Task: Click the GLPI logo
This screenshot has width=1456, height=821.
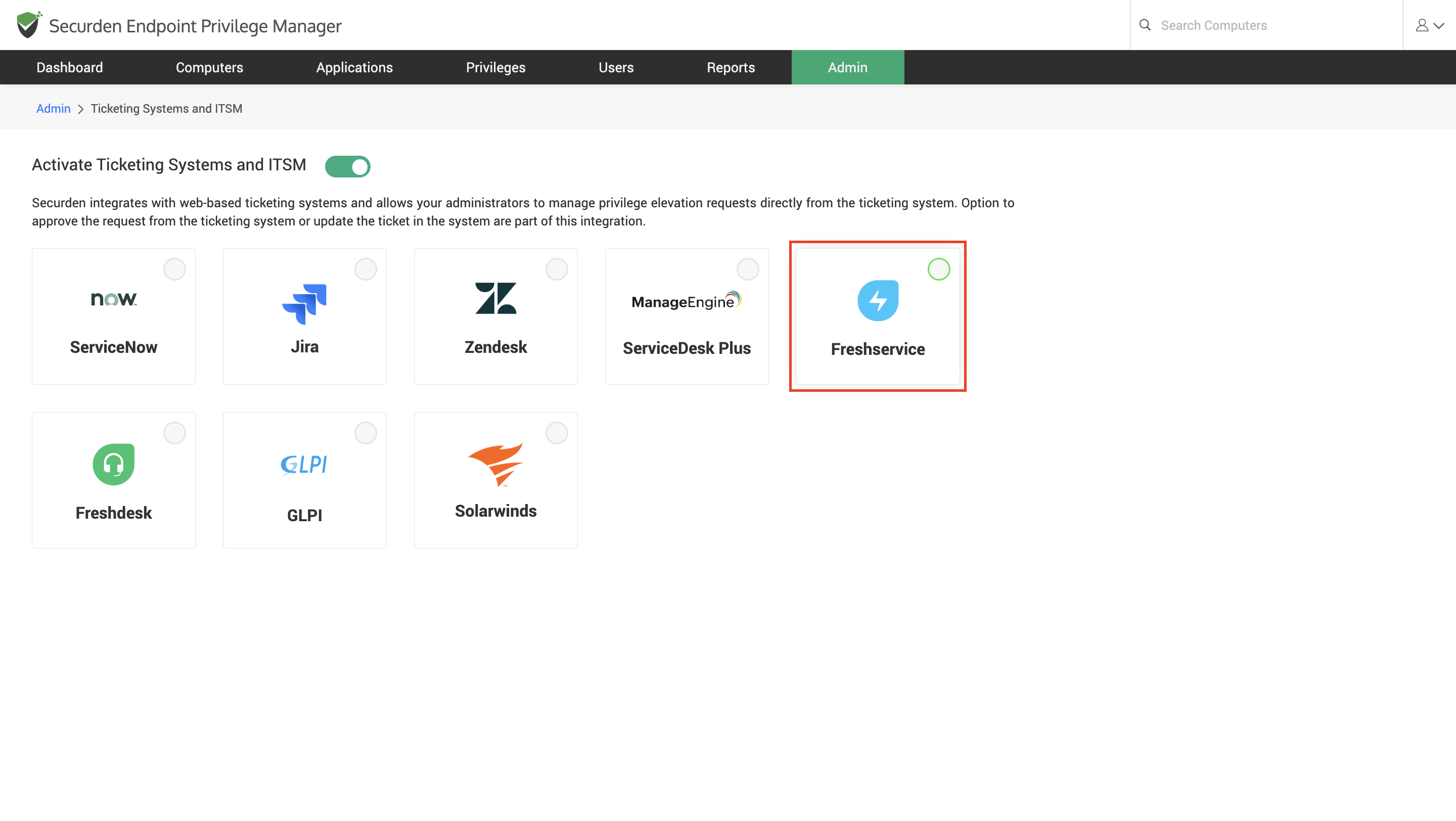Action: pyautogui.click(x=305, y=465)
